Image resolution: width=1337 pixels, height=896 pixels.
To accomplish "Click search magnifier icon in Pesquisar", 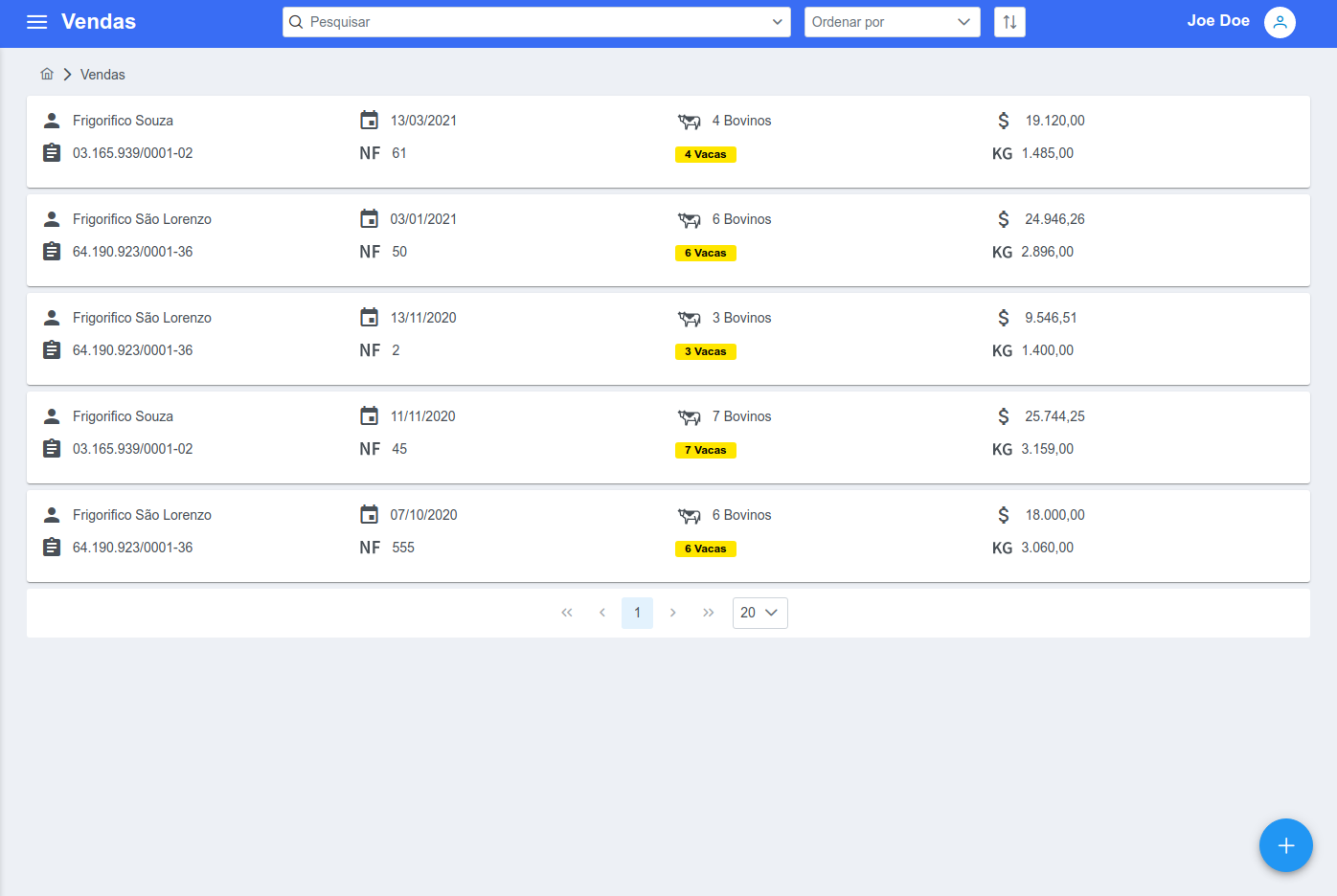I will tap(296, 22).
